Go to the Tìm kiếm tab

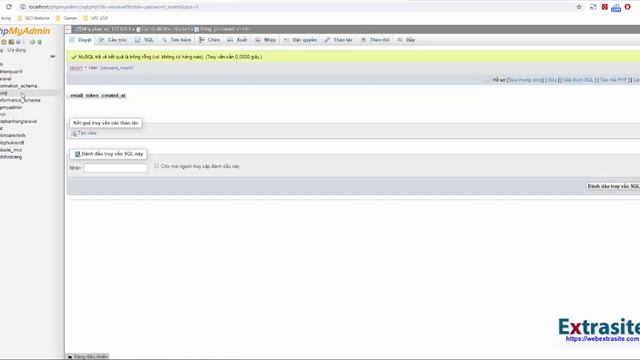click(x=176, y=40)
